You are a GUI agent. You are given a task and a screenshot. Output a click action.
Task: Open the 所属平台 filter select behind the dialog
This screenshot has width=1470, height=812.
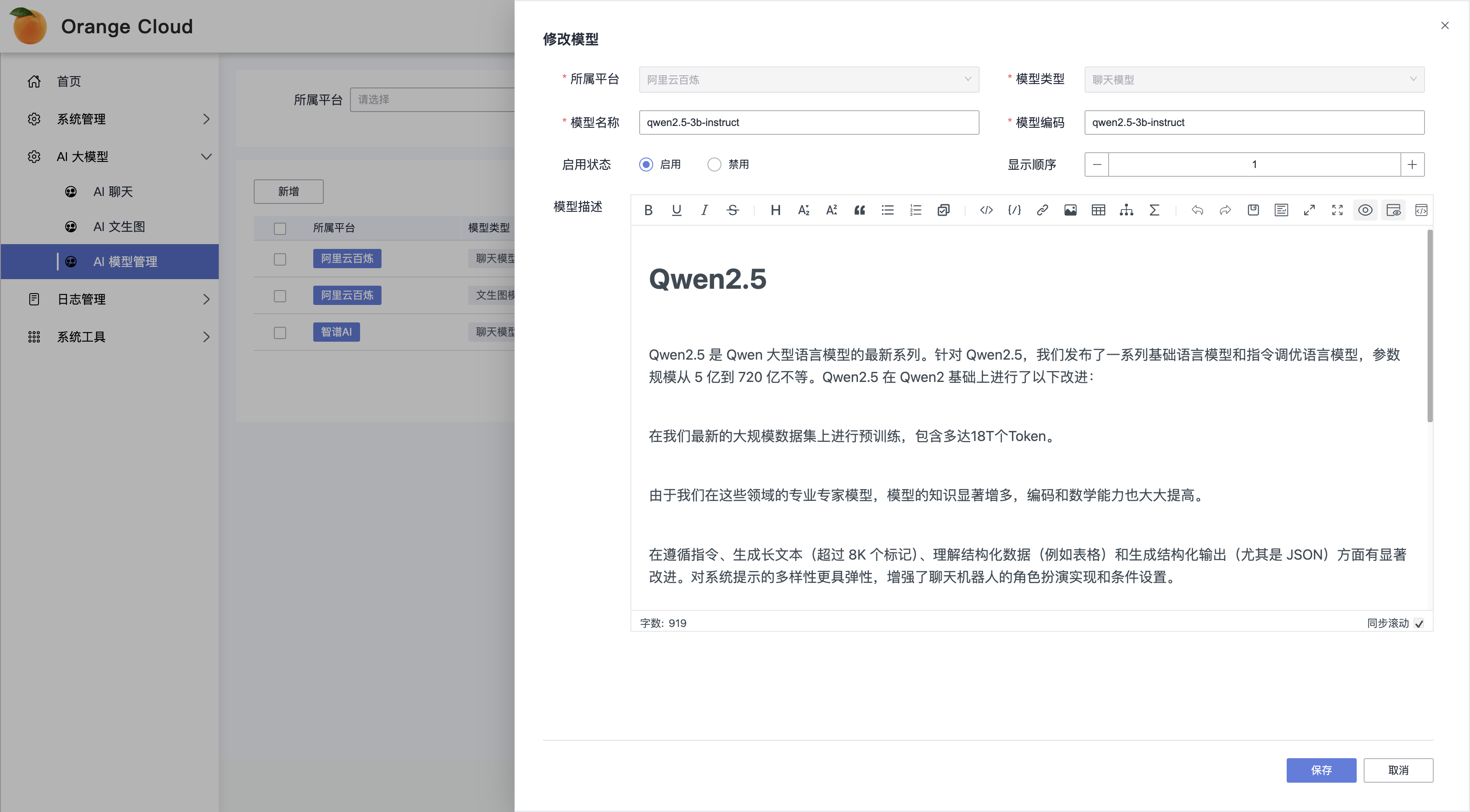click(x=432, y=99)
